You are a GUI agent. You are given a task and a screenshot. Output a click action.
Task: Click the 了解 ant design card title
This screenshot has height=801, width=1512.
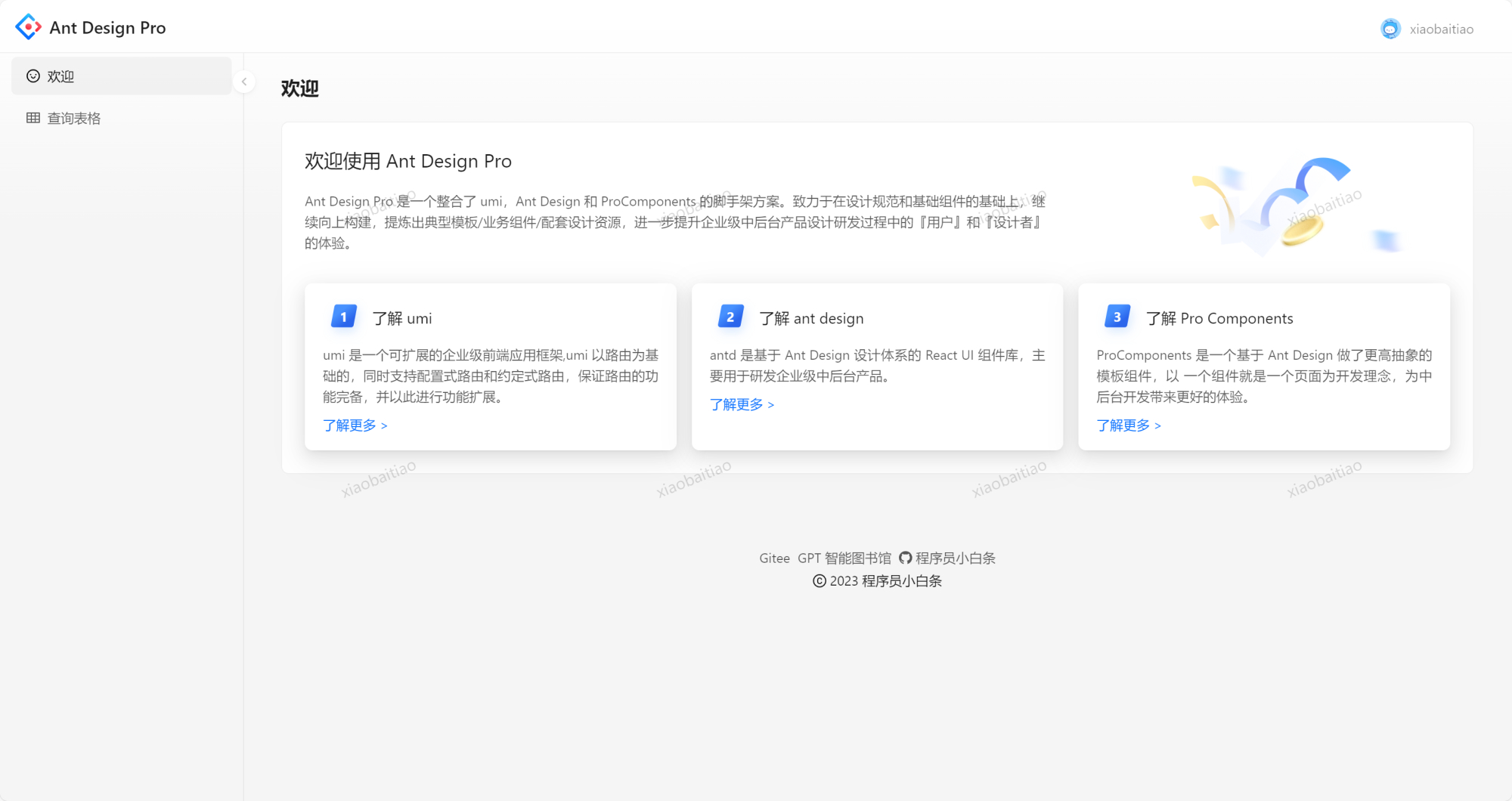coord(811,318)
